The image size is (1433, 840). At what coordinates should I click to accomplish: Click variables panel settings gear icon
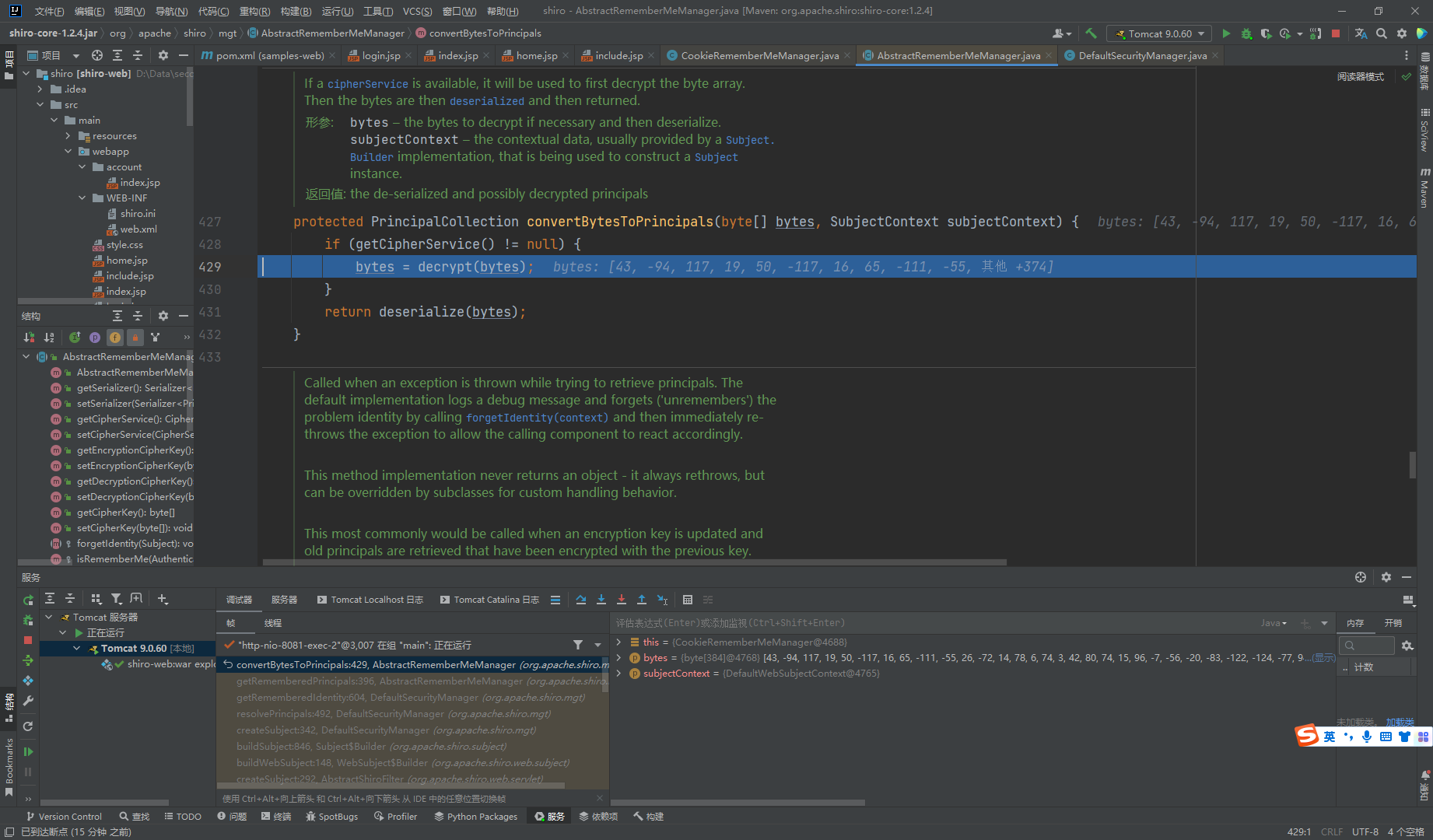click(x=1407, y=646)
